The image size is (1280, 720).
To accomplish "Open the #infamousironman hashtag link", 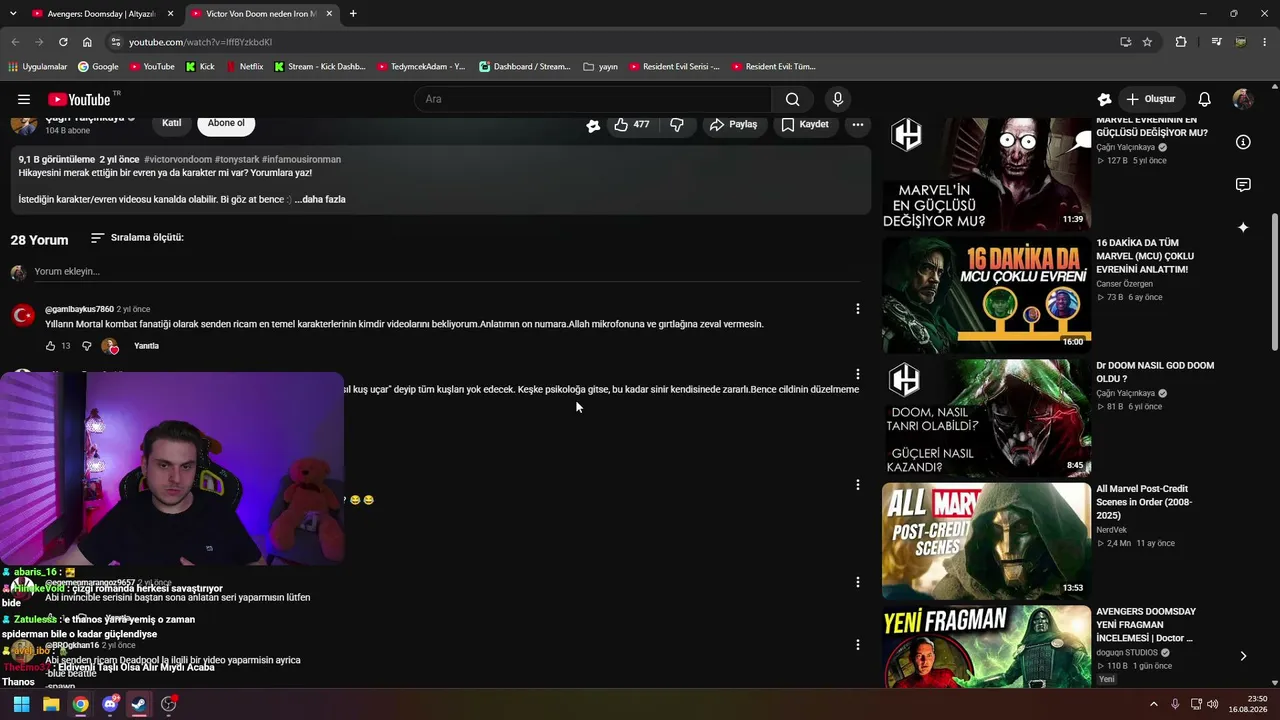I will pos(301,159).
